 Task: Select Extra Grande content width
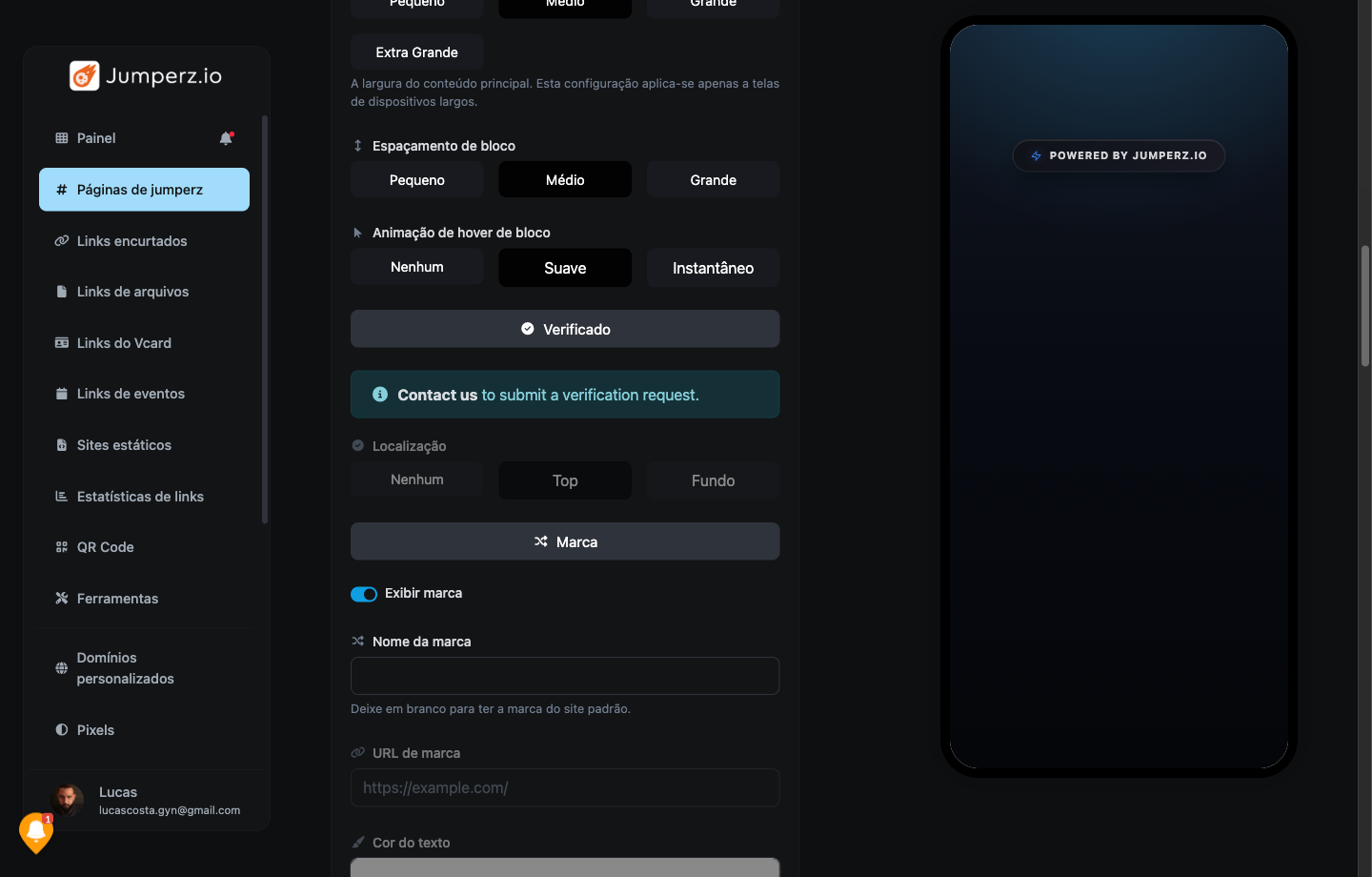tap(417, 52)
